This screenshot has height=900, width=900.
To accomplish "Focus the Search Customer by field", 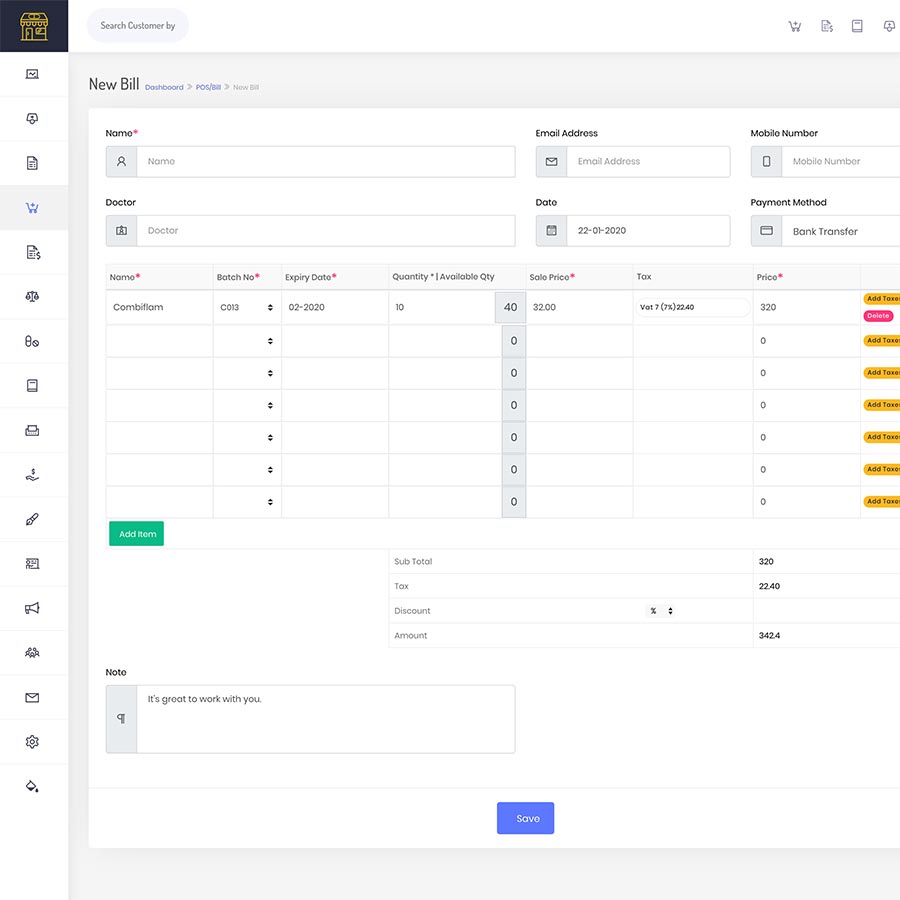I will coord(138,26).
